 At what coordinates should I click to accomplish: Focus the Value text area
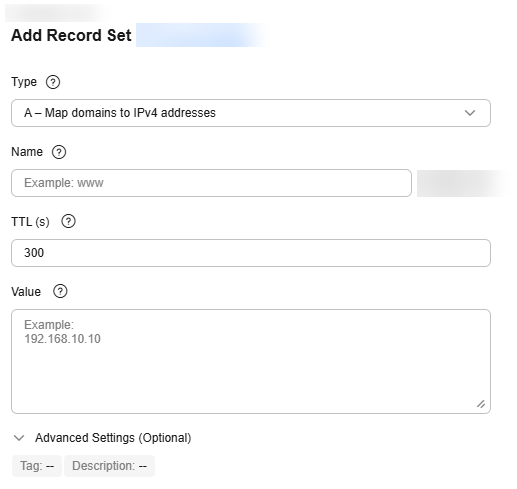251,362
